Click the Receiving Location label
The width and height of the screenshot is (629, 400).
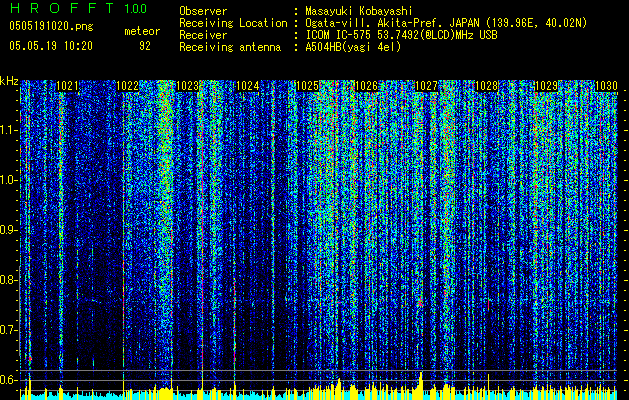click(x=233, y=23)
